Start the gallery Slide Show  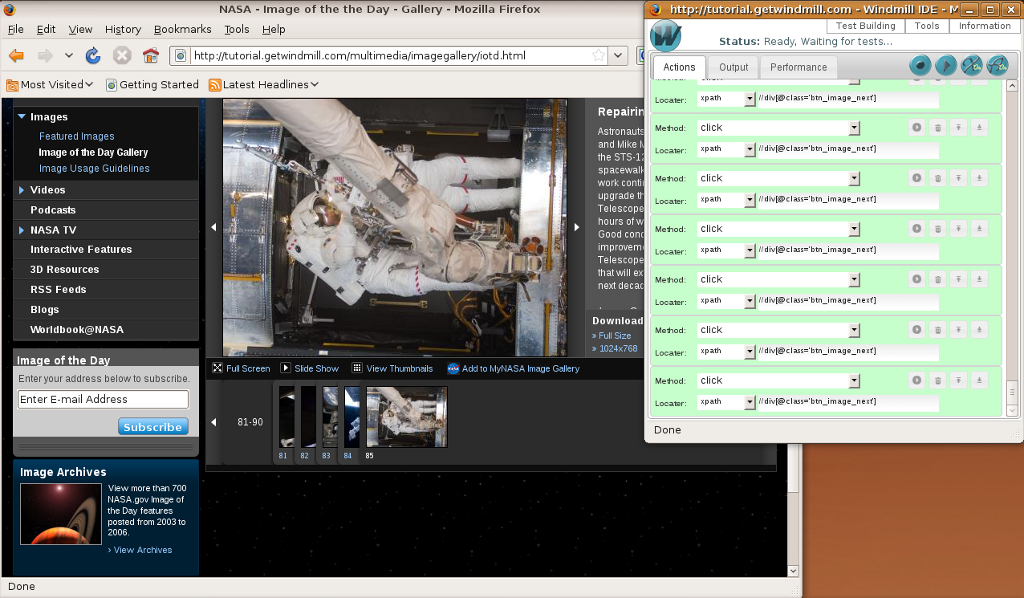click(285, 368)
